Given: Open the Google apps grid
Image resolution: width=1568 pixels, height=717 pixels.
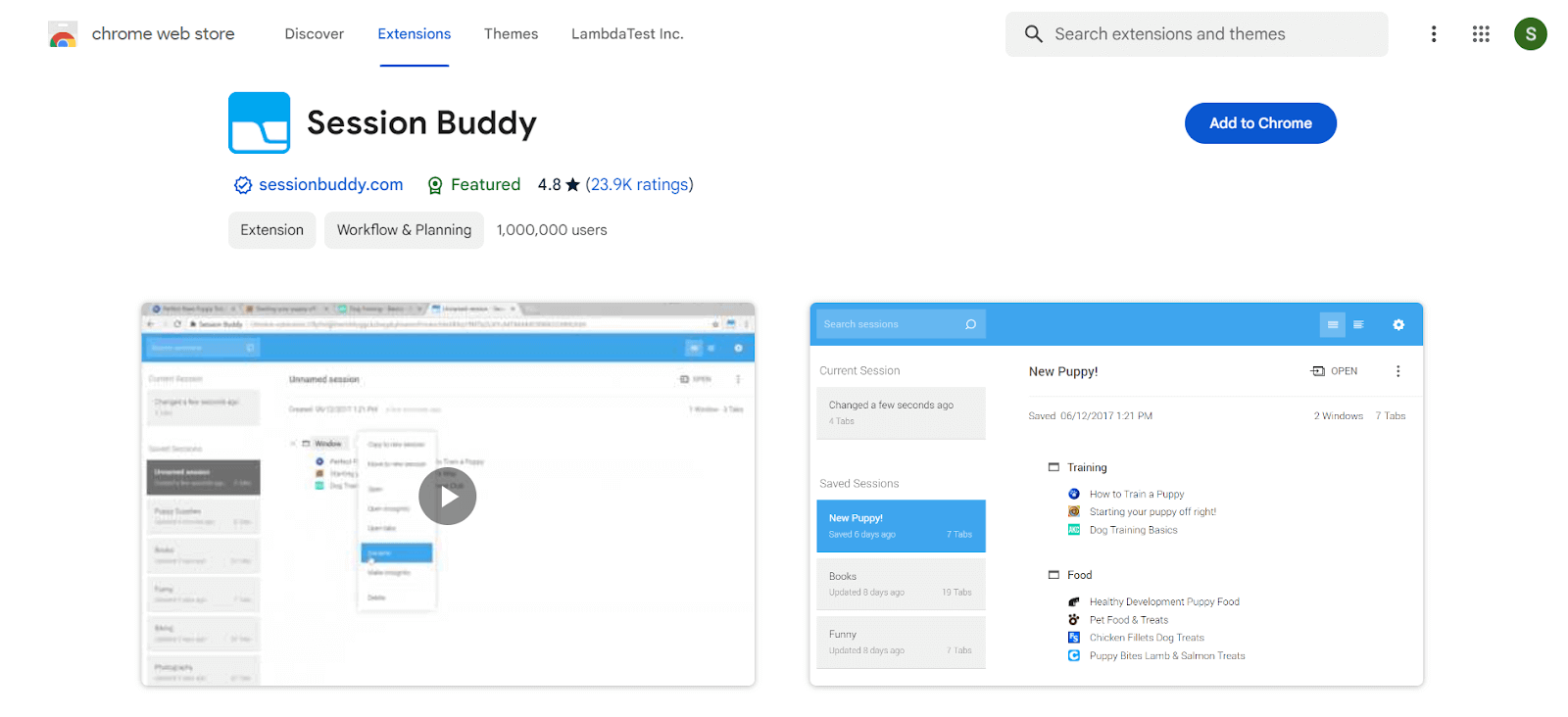Looking at the screenshot, I should [1481, 34].
